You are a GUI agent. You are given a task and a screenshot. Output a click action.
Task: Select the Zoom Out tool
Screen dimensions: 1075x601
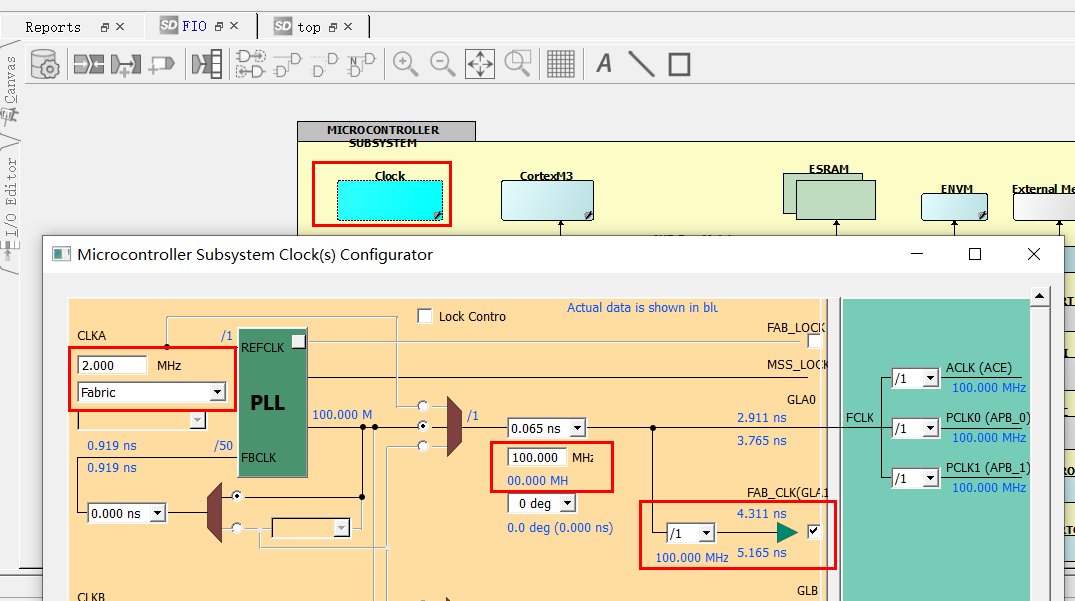(x=443, y=64)
